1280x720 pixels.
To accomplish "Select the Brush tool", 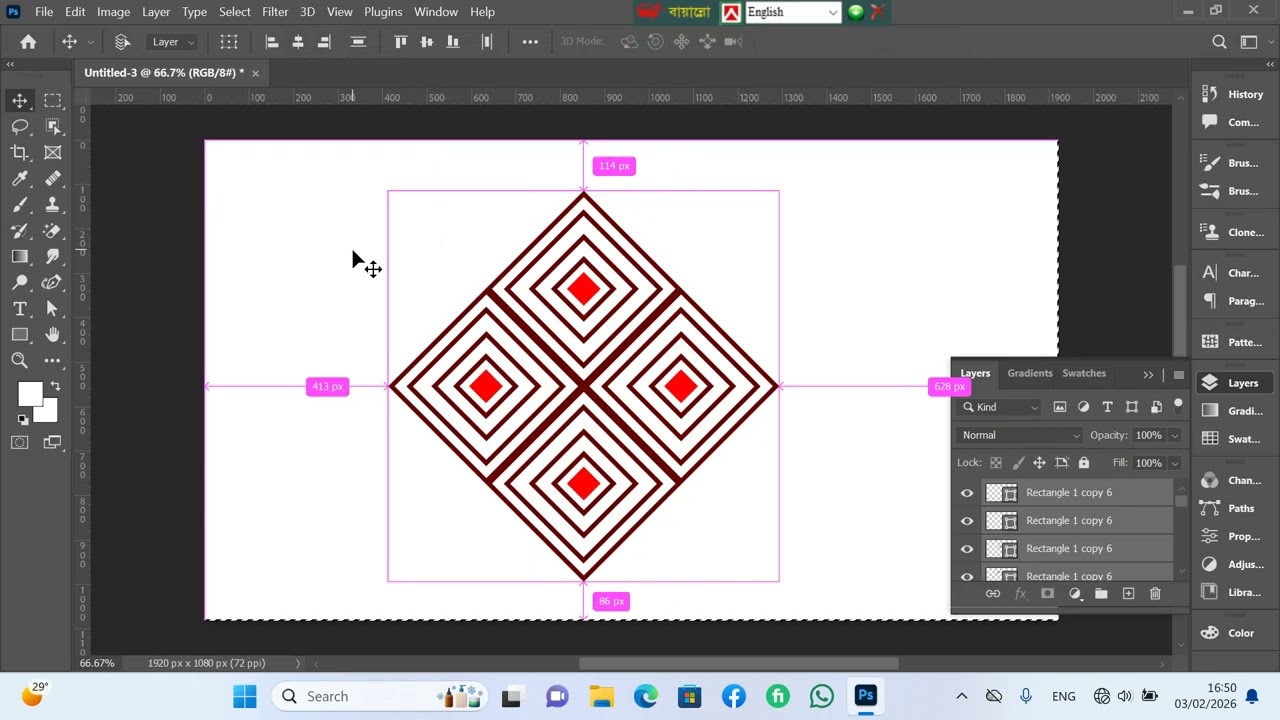I will pyautogui.click(x=20, y=204).
